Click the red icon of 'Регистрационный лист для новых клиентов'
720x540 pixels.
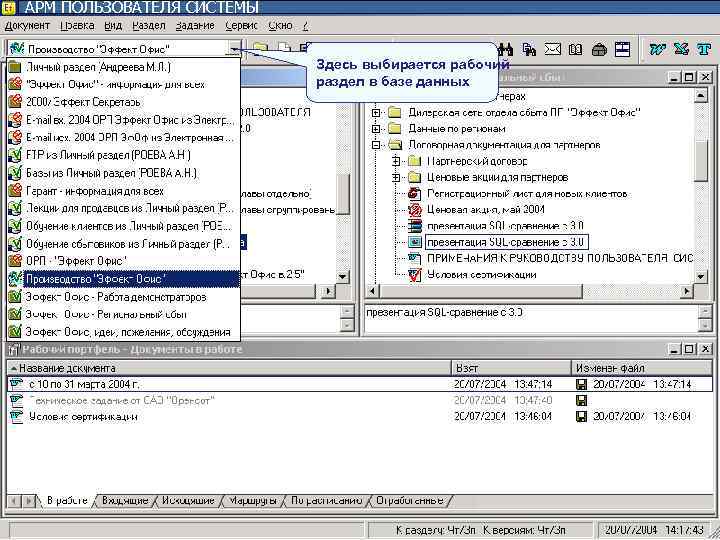(415, 194)
